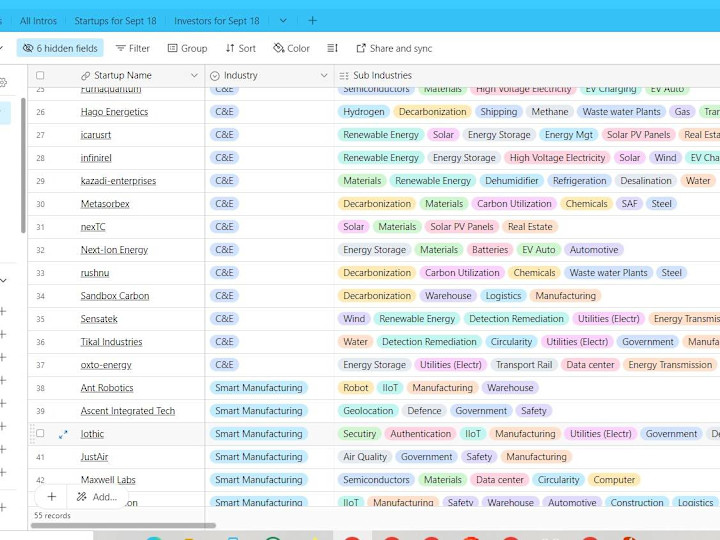Collapse the sidebar section chevron
The height and width of the screenshot is (540, 720).
tap(4, 280)
